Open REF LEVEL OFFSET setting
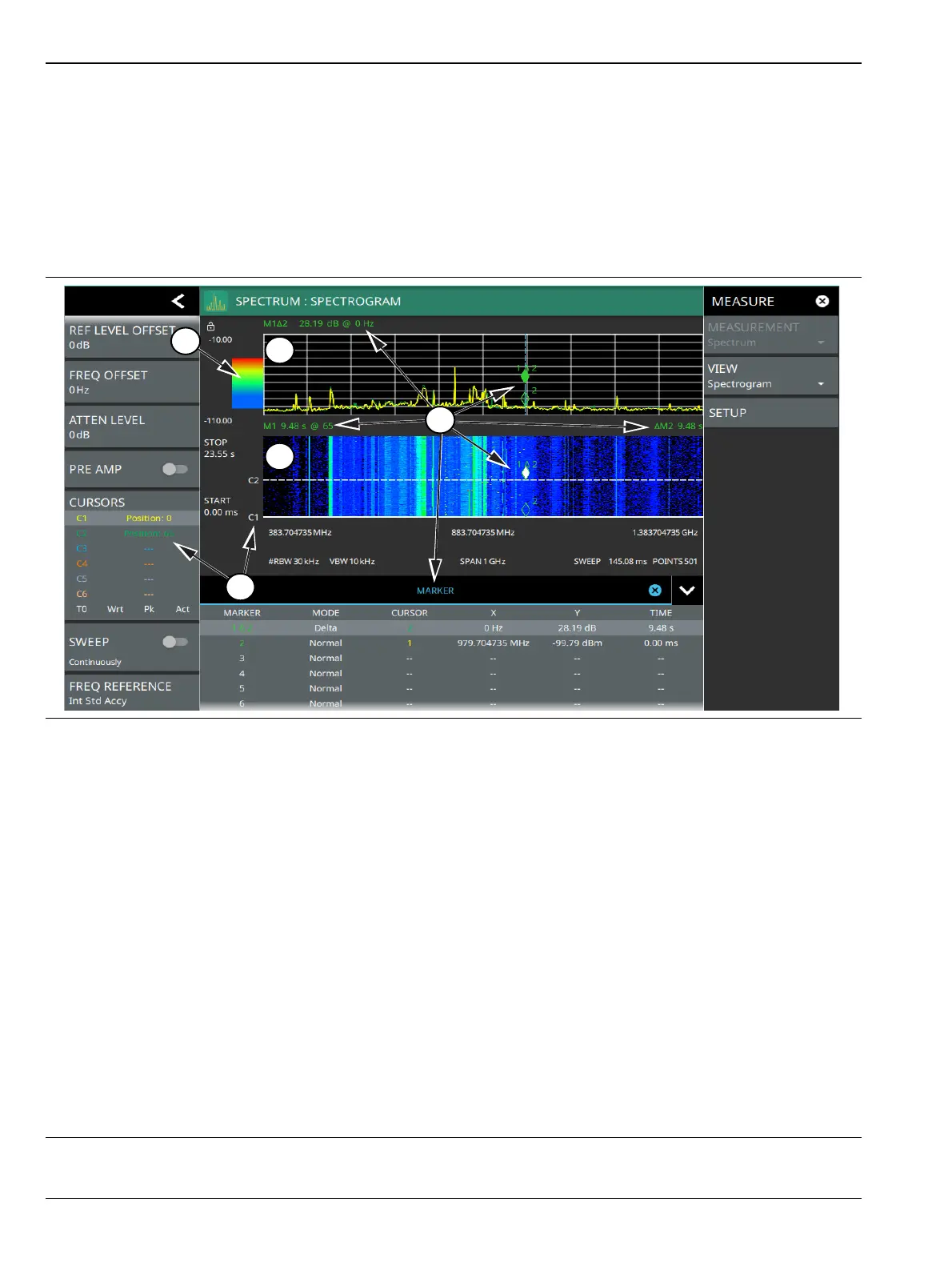Screen dimensions: 952x1266 pos(131,337)
